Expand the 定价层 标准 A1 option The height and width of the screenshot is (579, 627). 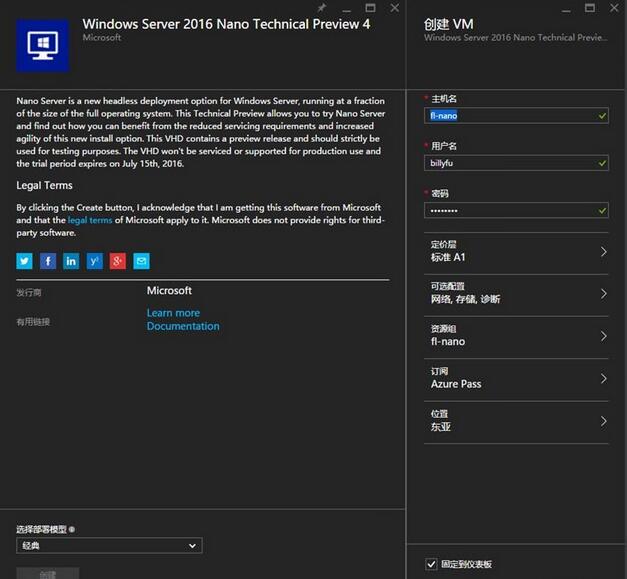(516, 252)
